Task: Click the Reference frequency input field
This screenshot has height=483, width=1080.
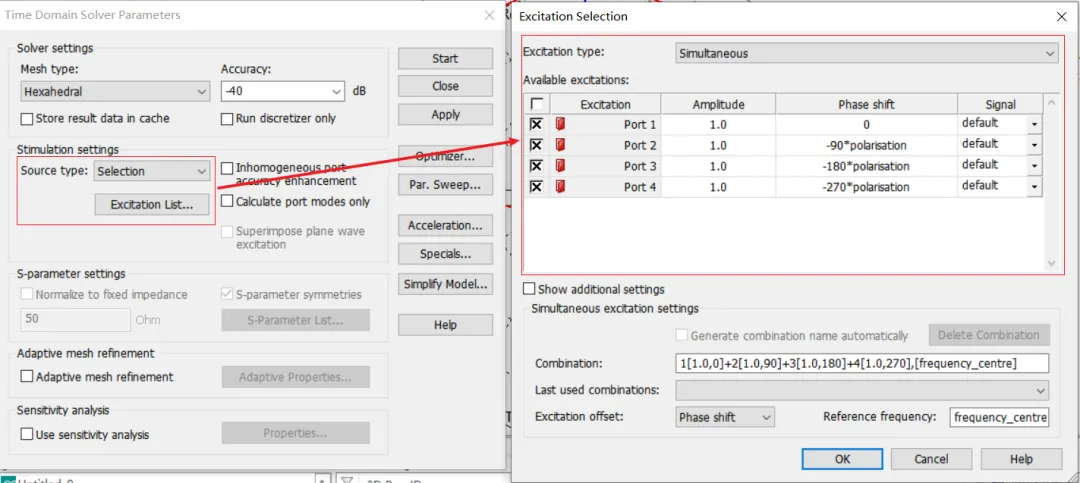Action: [999, 417]
